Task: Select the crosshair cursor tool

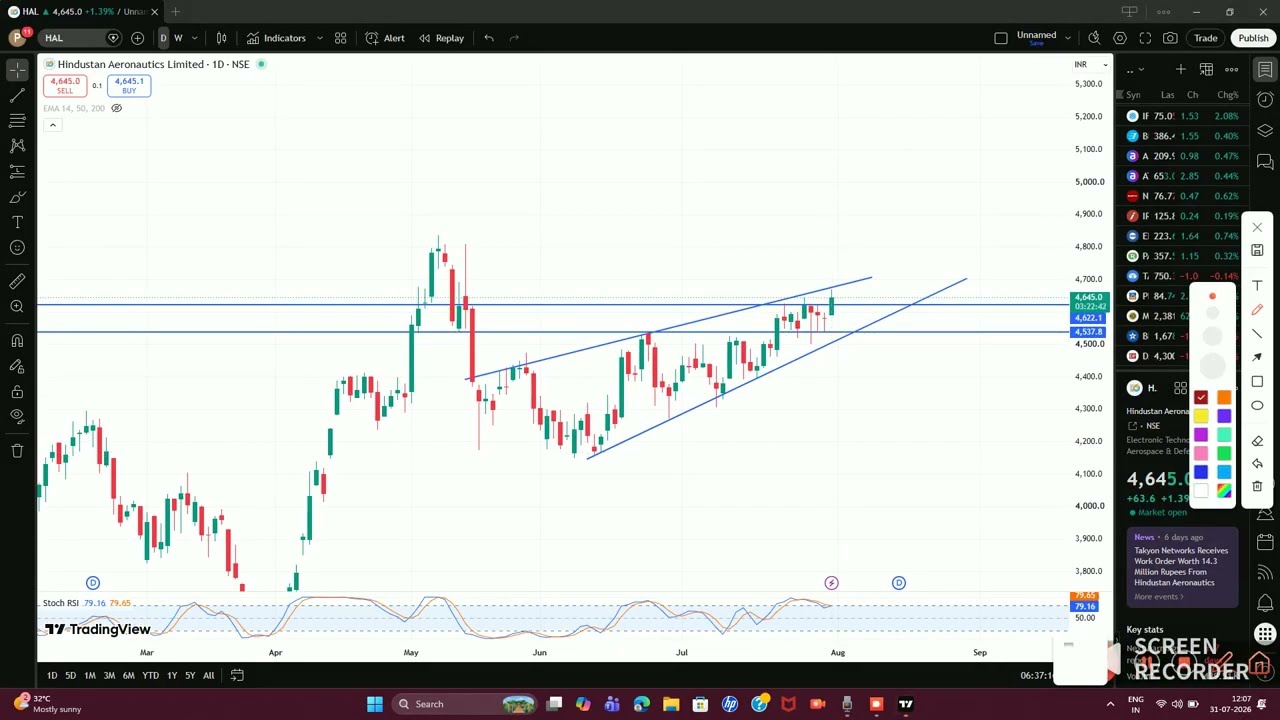Action: 17,69
